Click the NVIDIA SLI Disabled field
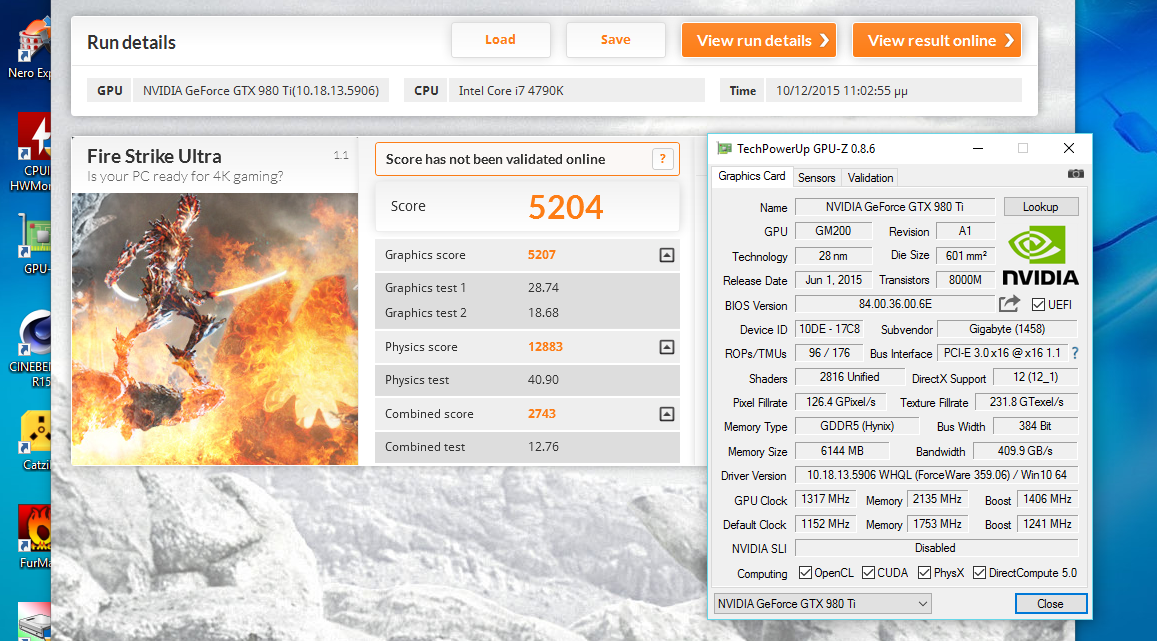 [x=936, y=548]
